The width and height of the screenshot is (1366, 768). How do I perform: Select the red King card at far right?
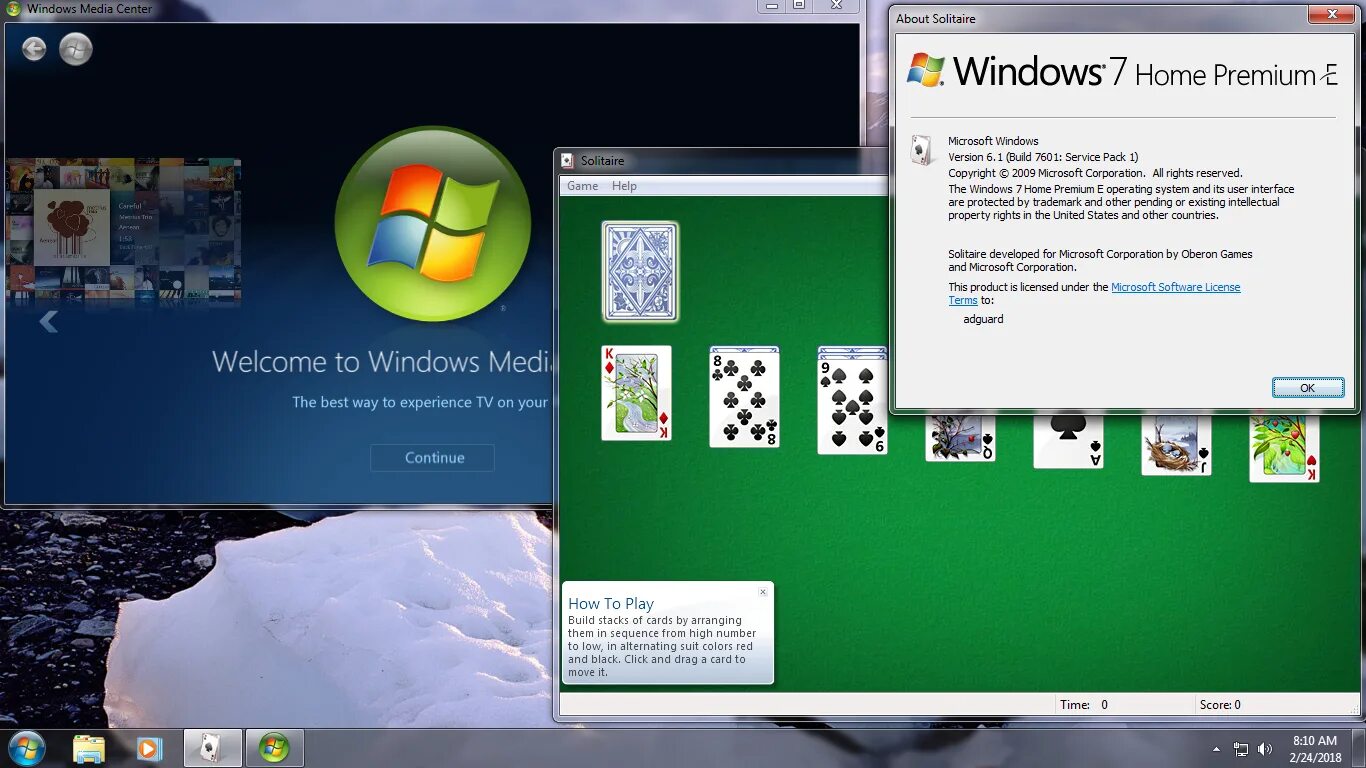coord(1284,449)
